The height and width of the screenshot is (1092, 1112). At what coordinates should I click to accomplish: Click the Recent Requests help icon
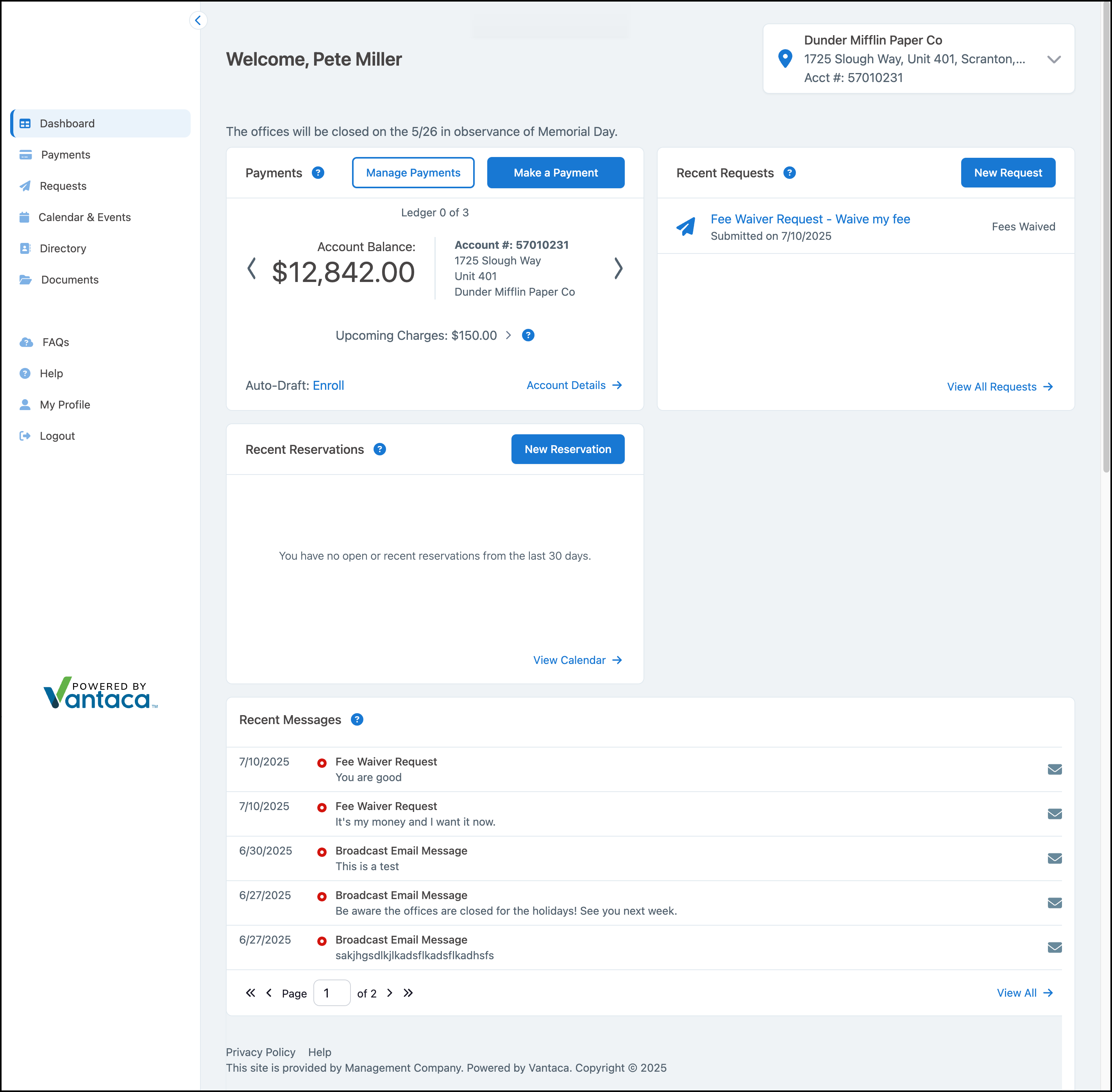click(790, 173)
